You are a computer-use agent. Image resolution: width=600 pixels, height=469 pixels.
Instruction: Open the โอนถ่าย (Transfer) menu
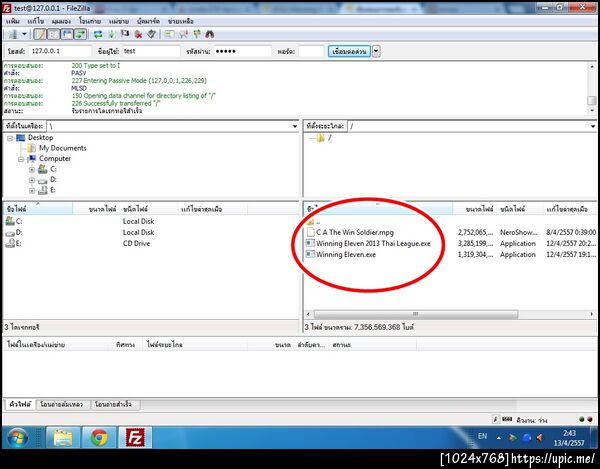pyautogui.click(x=90, y=21)
